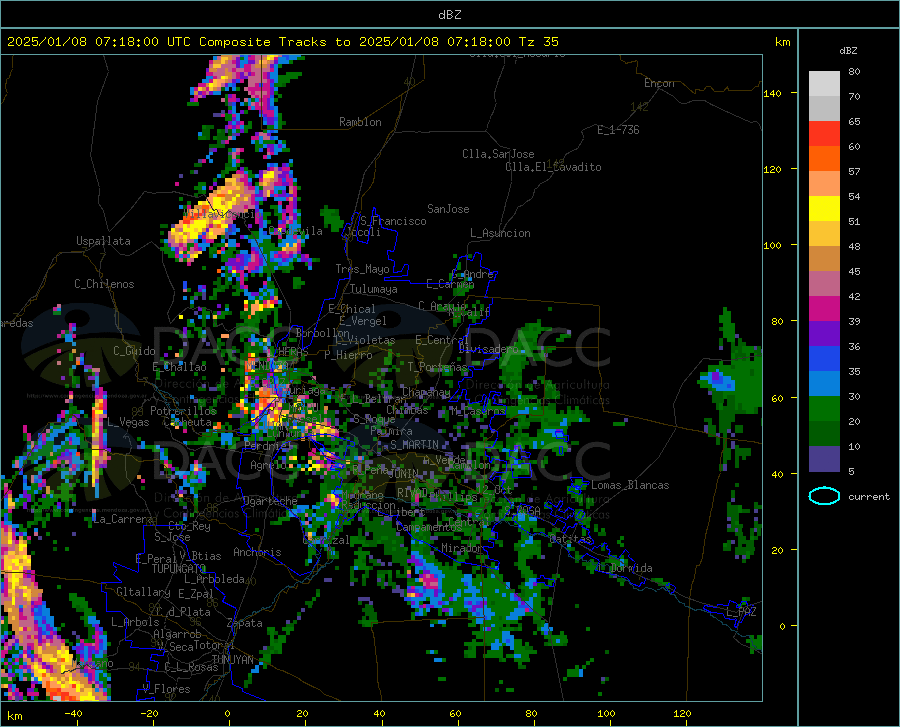Click the 'Divisadero' map label
Viewport: 900px width, 727px height.
point(488,349)
